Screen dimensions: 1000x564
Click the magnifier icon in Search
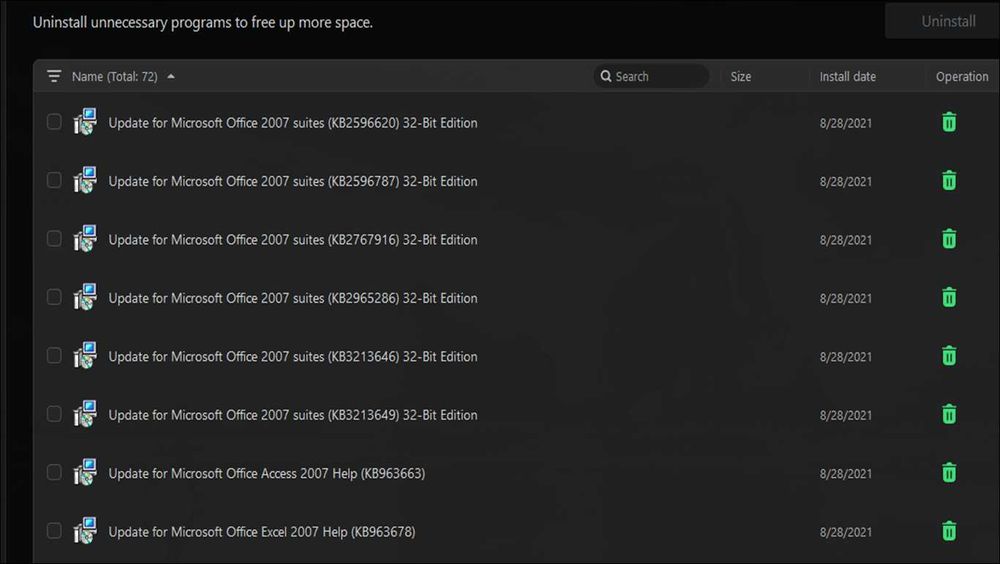pyautogui.click(x=606, y=76)
